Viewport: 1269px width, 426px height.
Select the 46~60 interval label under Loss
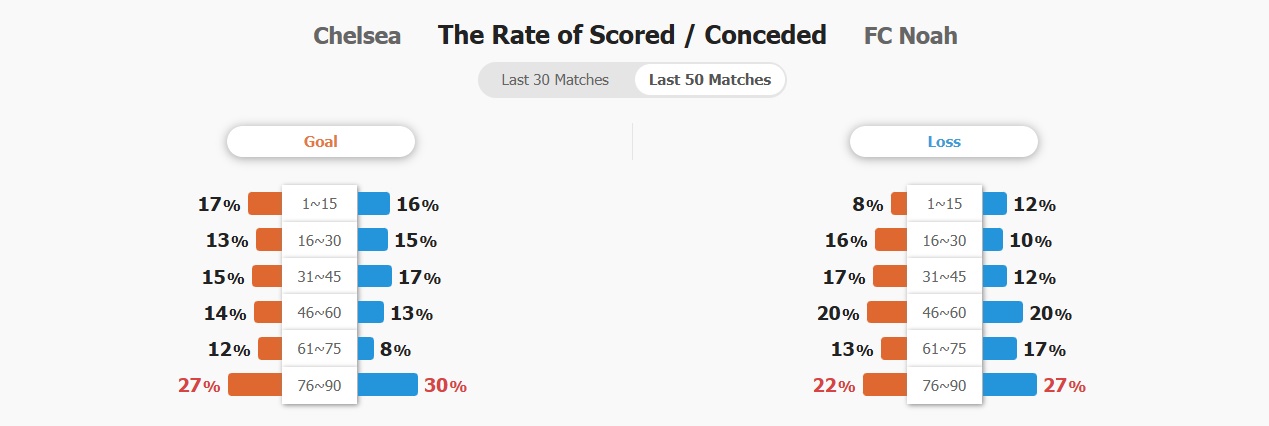coord(944,313)
